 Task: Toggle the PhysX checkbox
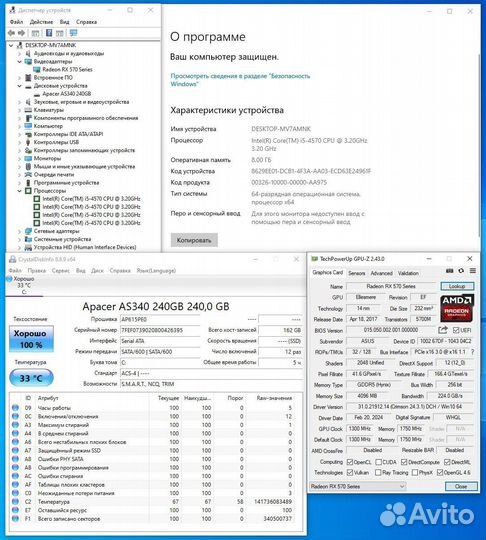click(x=415, y=472)
